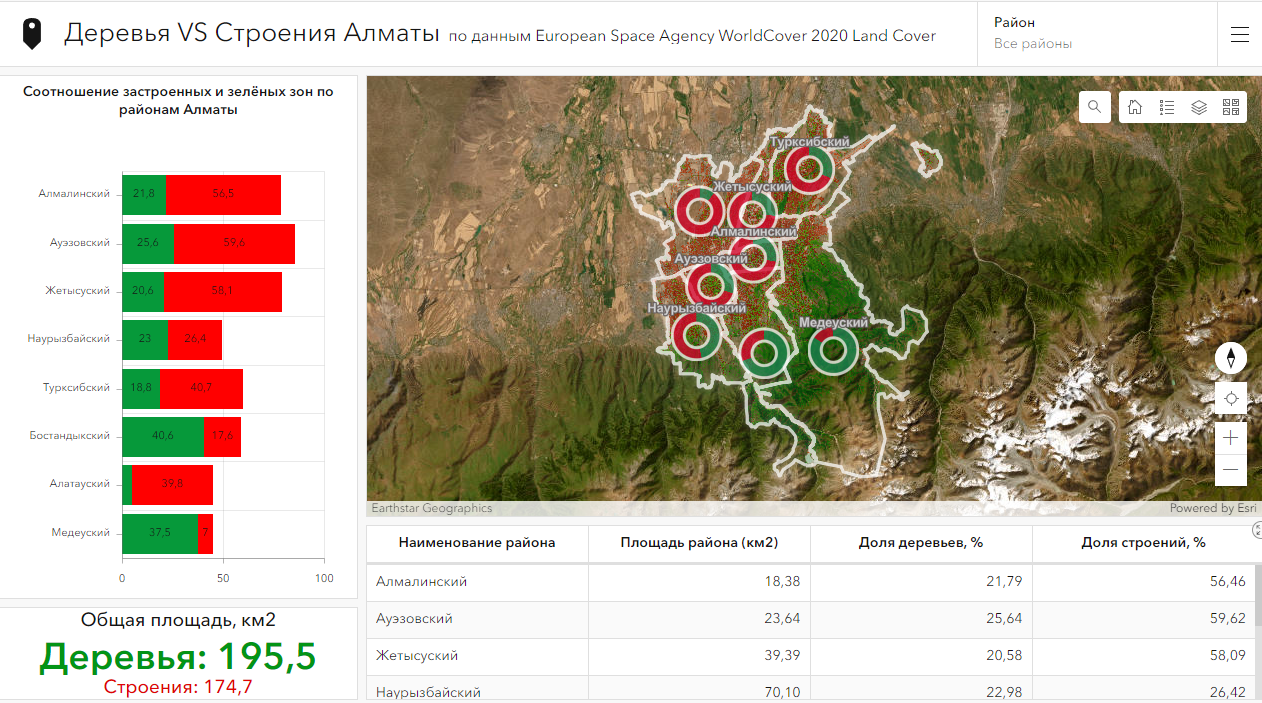Viewport: 1262px width, 703px height.
Task: Reset map orientation with compass
Action: pyautogui.click(x=1231, y=358)
